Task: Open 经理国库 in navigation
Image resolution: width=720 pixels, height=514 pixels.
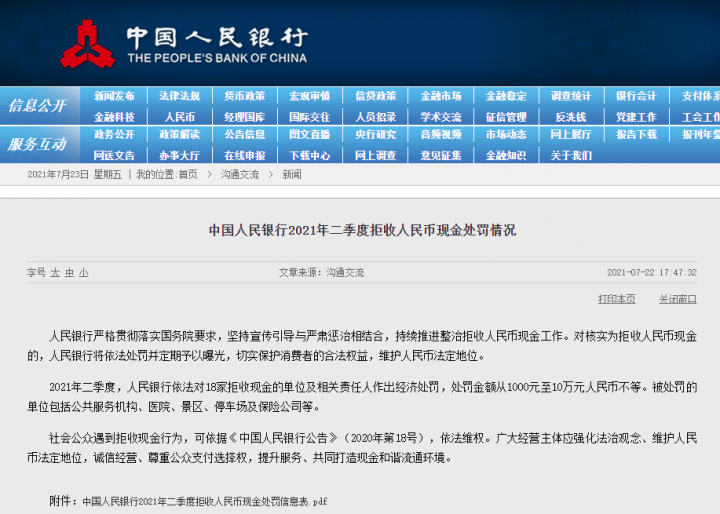Action: (x=245, y=117)
